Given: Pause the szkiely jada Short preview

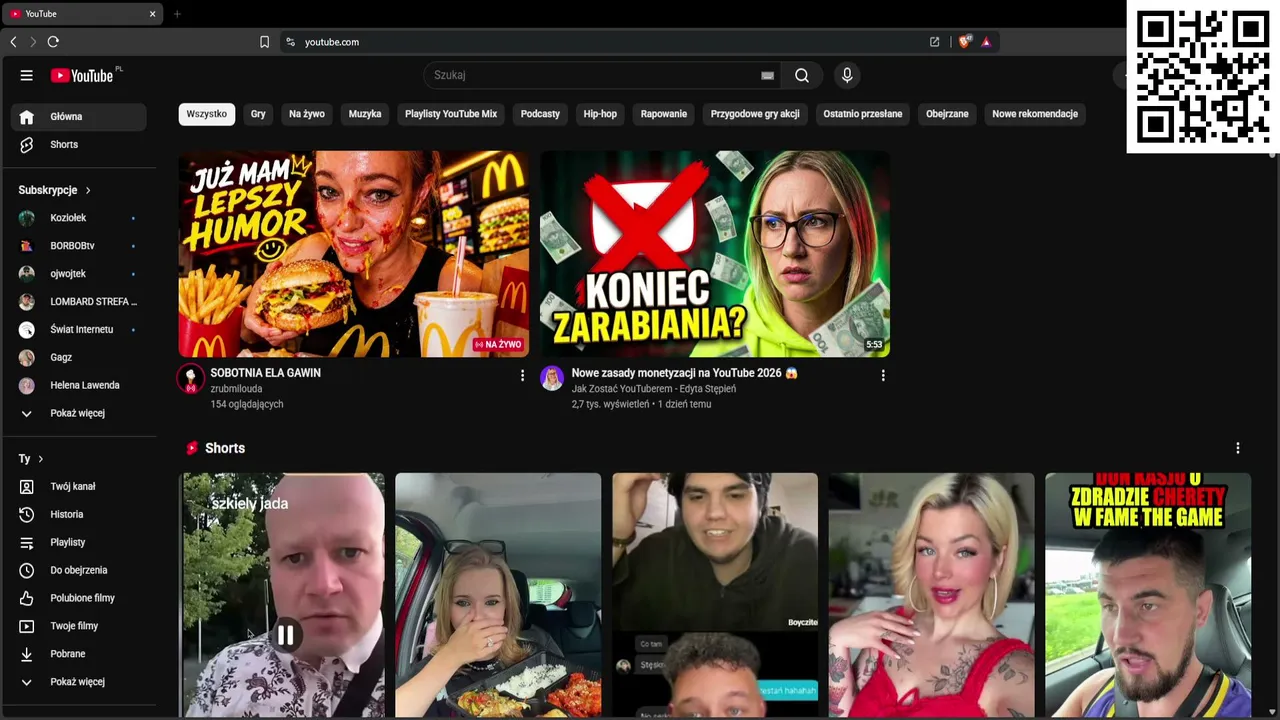Looking at the screenshot, I should pos(286,635).
